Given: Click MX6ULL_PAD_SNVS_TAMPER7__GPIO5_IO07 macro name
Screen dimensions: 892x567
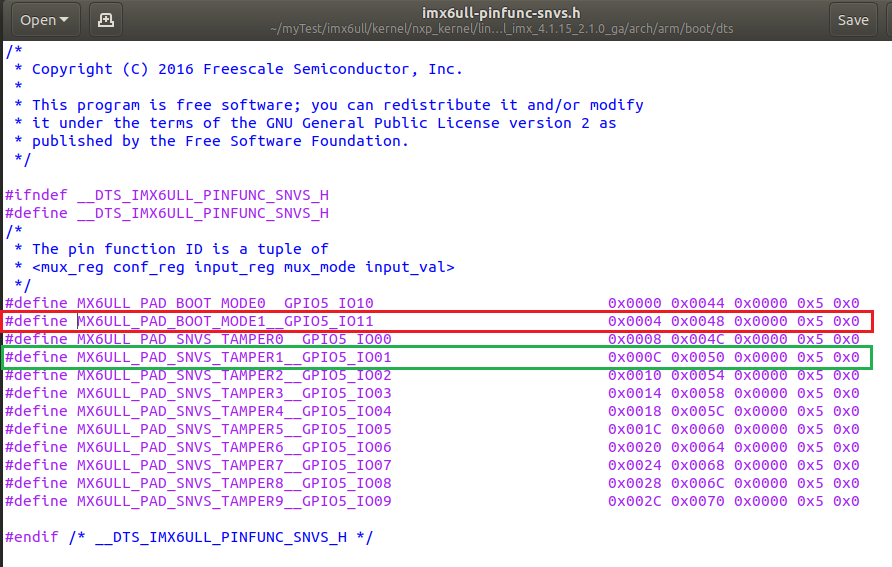Looking at the screenshot, I should tap(234, 465).
